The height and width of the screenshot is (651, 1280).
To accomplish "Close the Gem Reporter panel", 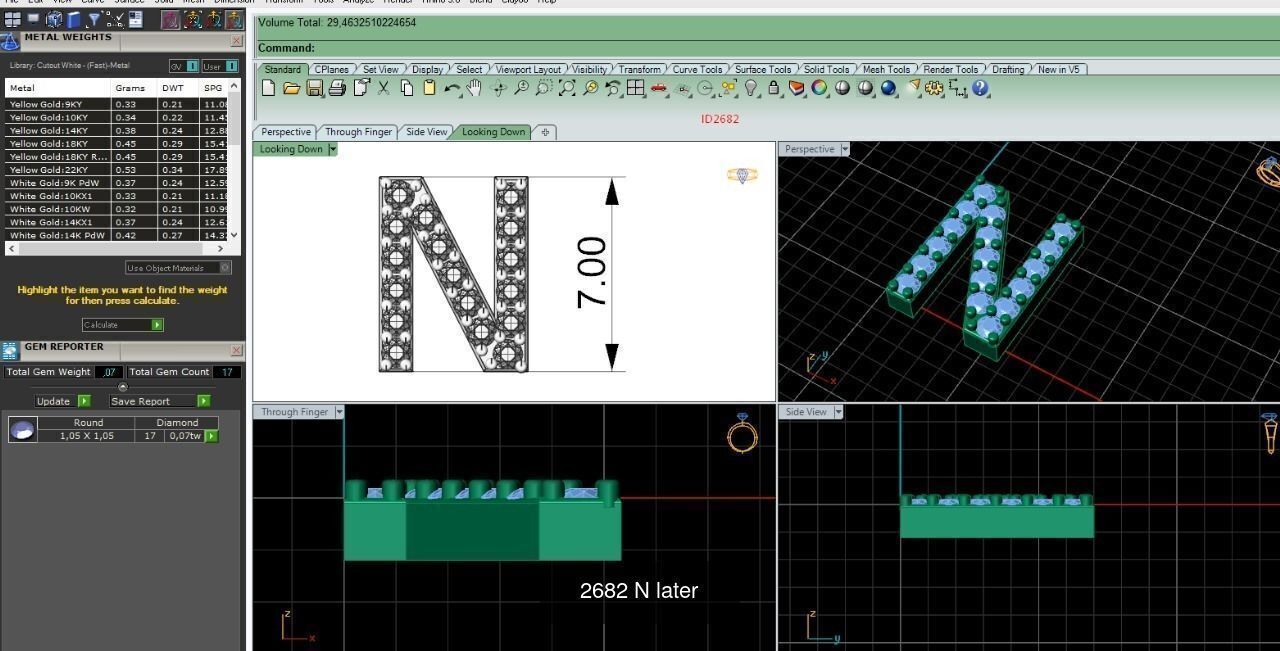I will tap(236, 350).
